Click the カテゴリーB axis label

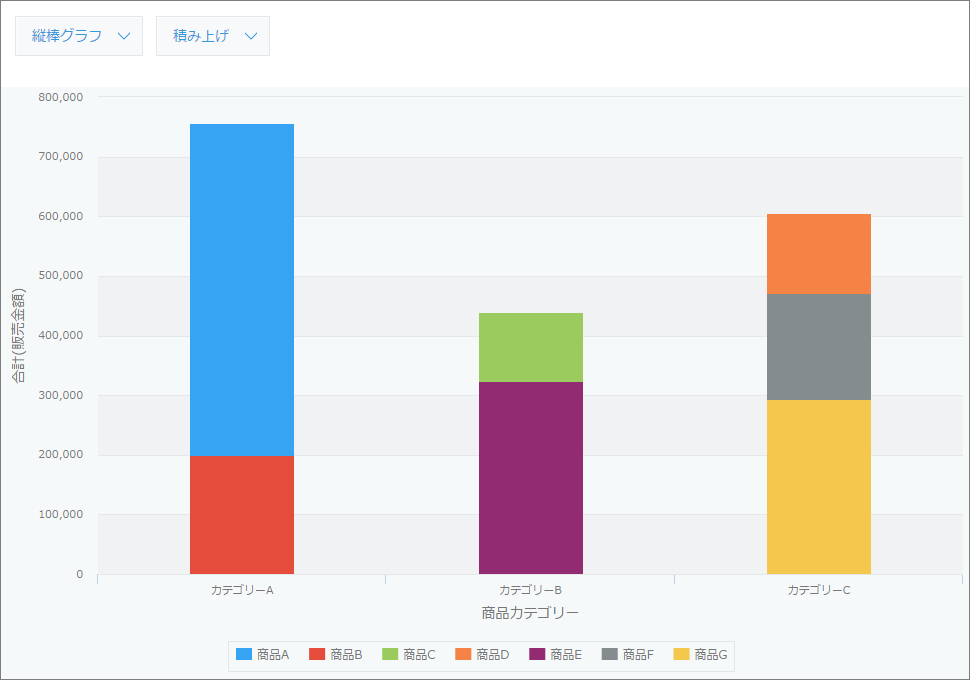[531, 590]
